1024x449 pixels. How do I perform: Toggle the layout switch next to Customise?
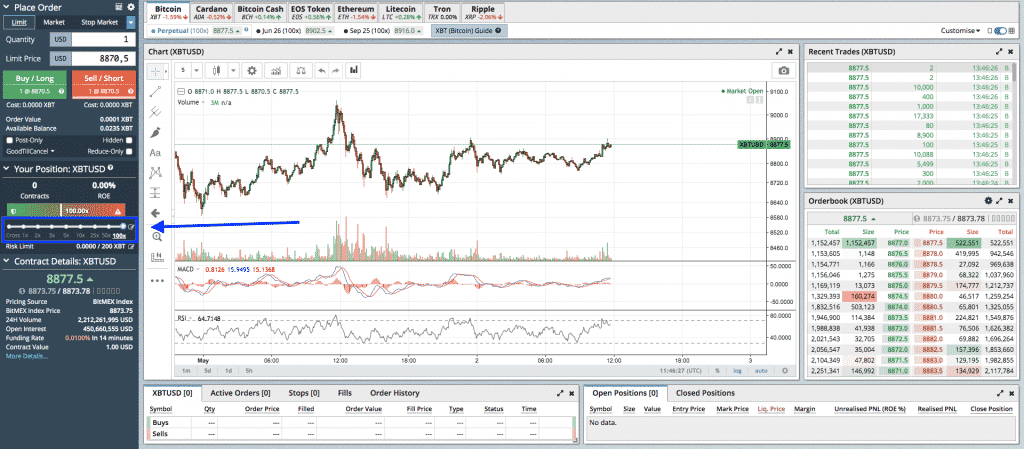(1000, 31)
